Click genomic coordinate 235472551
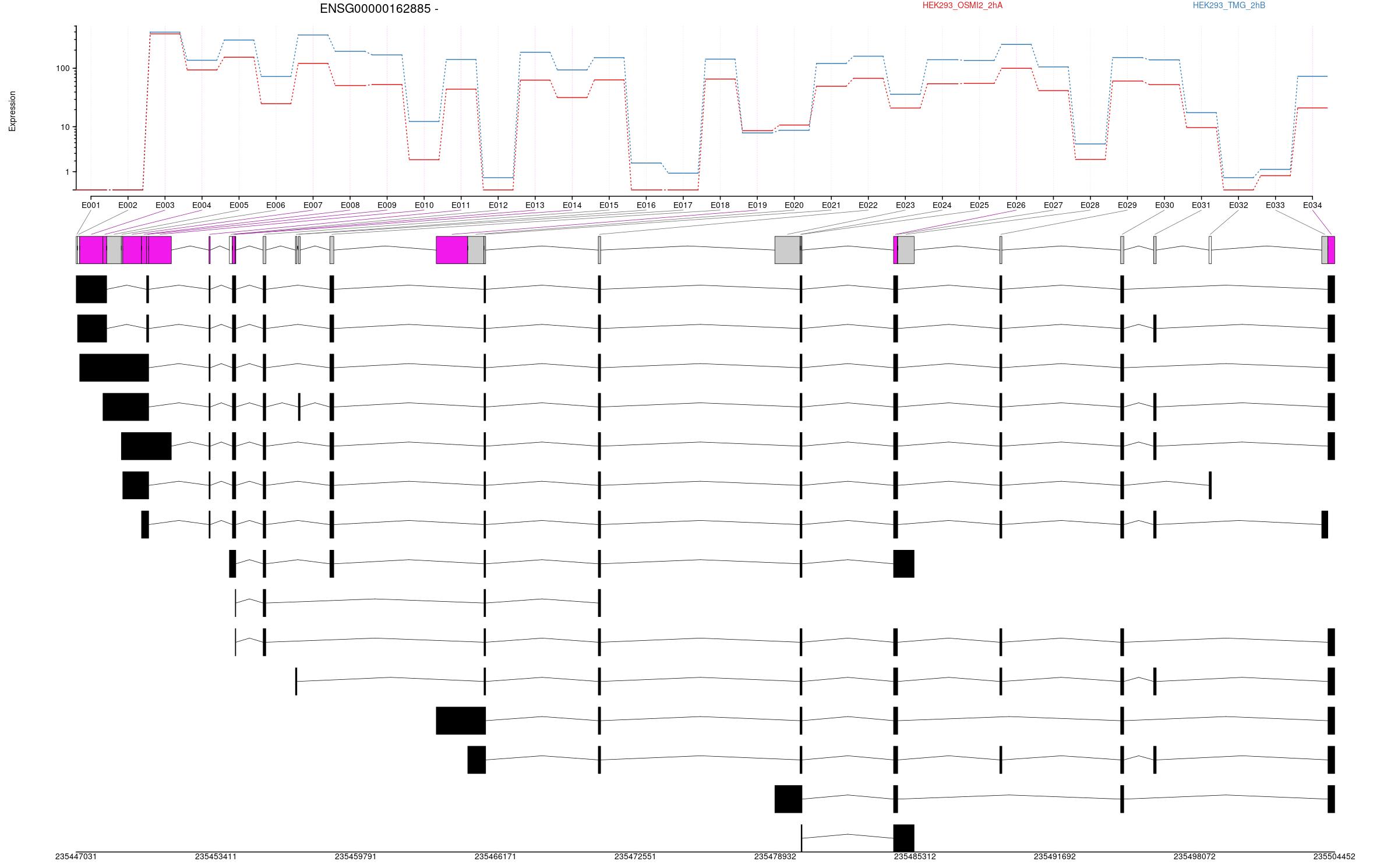Screen dimensions: 1398x868 (636, 856)
